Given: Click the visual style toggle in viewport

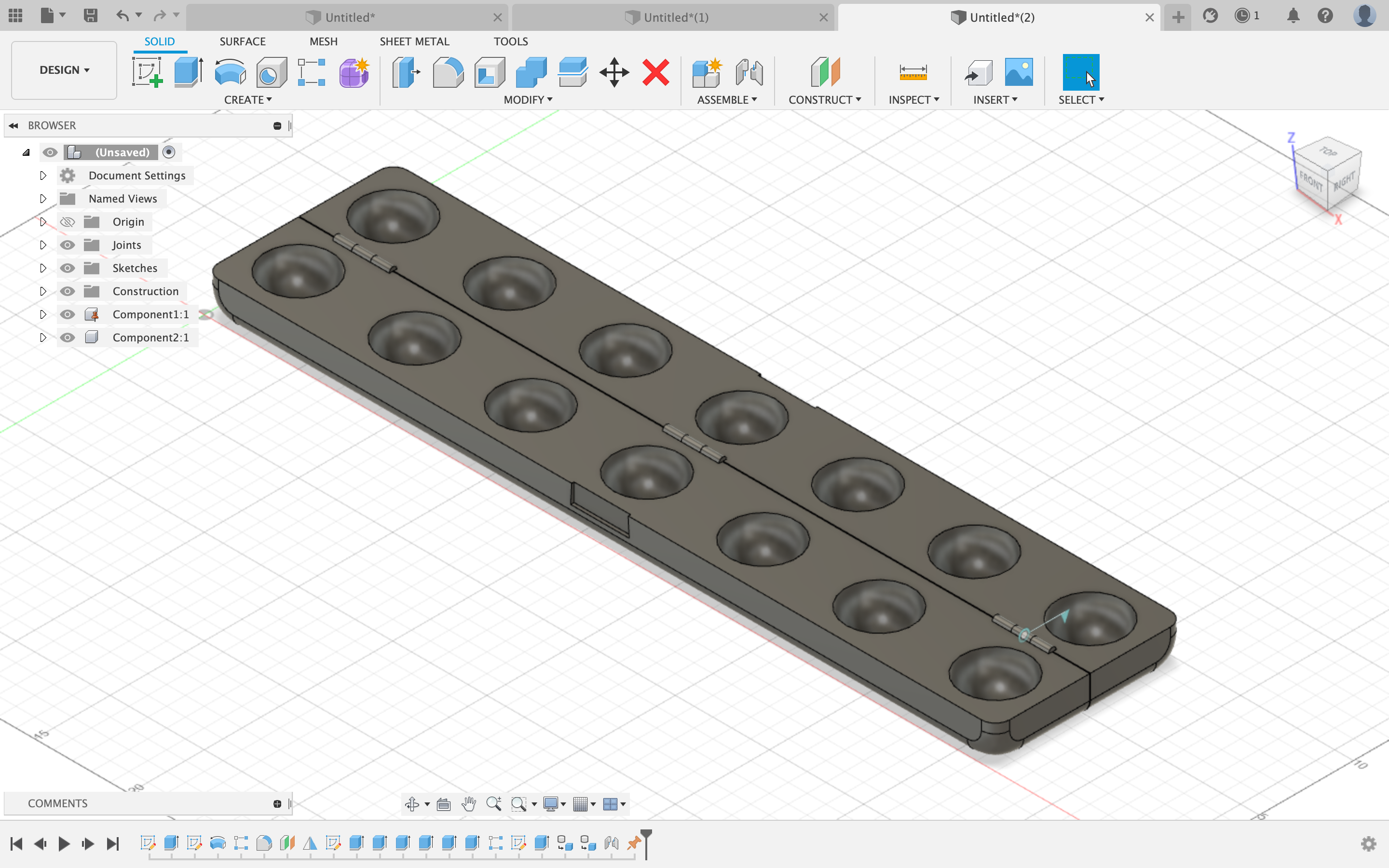Looking at the screenshot, I should click(x=555, y=804).
